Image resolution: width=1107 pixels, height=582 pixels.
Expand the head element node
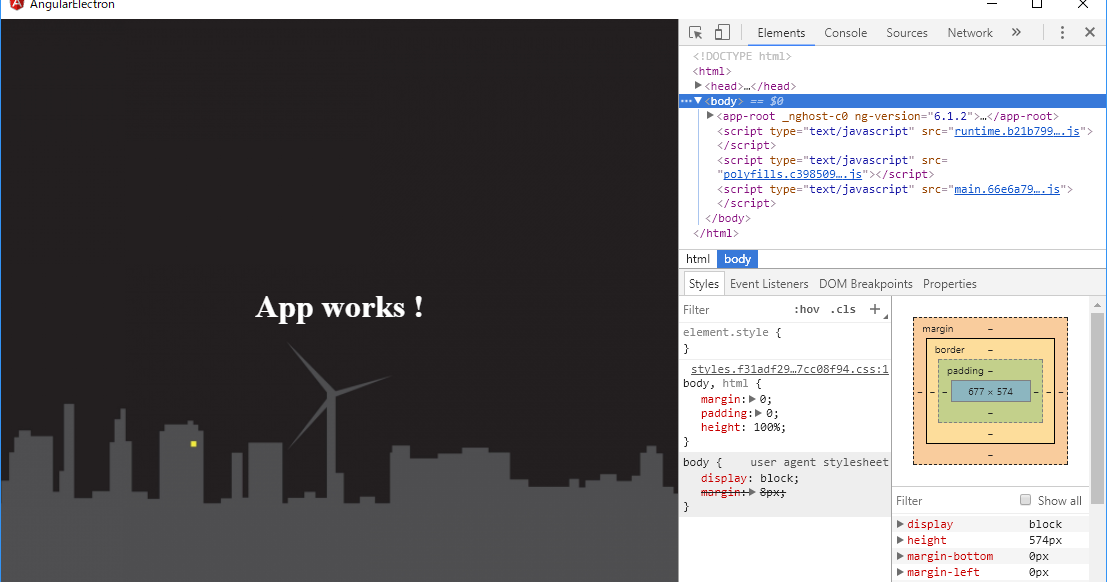pos(698,85)
